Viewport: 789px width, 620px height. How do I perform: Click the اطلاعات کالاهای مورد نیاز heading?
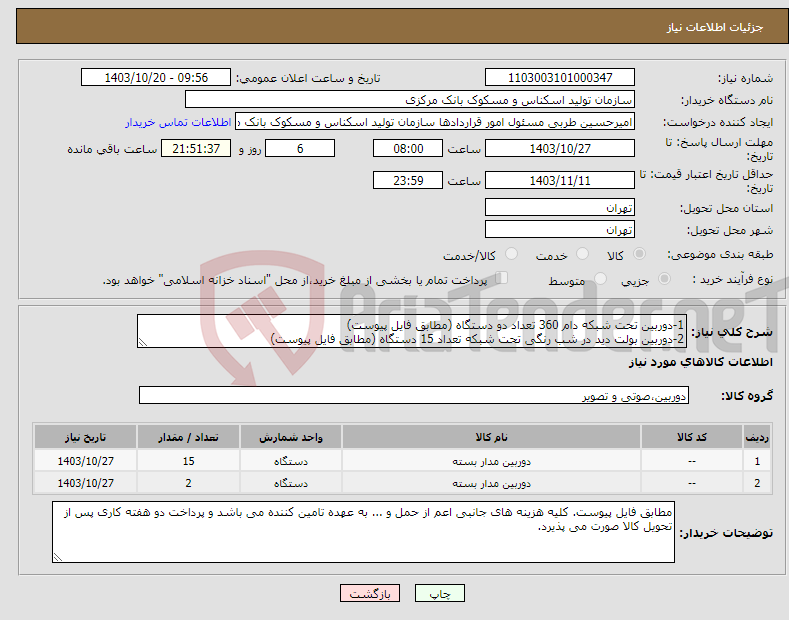click(700, 362)
